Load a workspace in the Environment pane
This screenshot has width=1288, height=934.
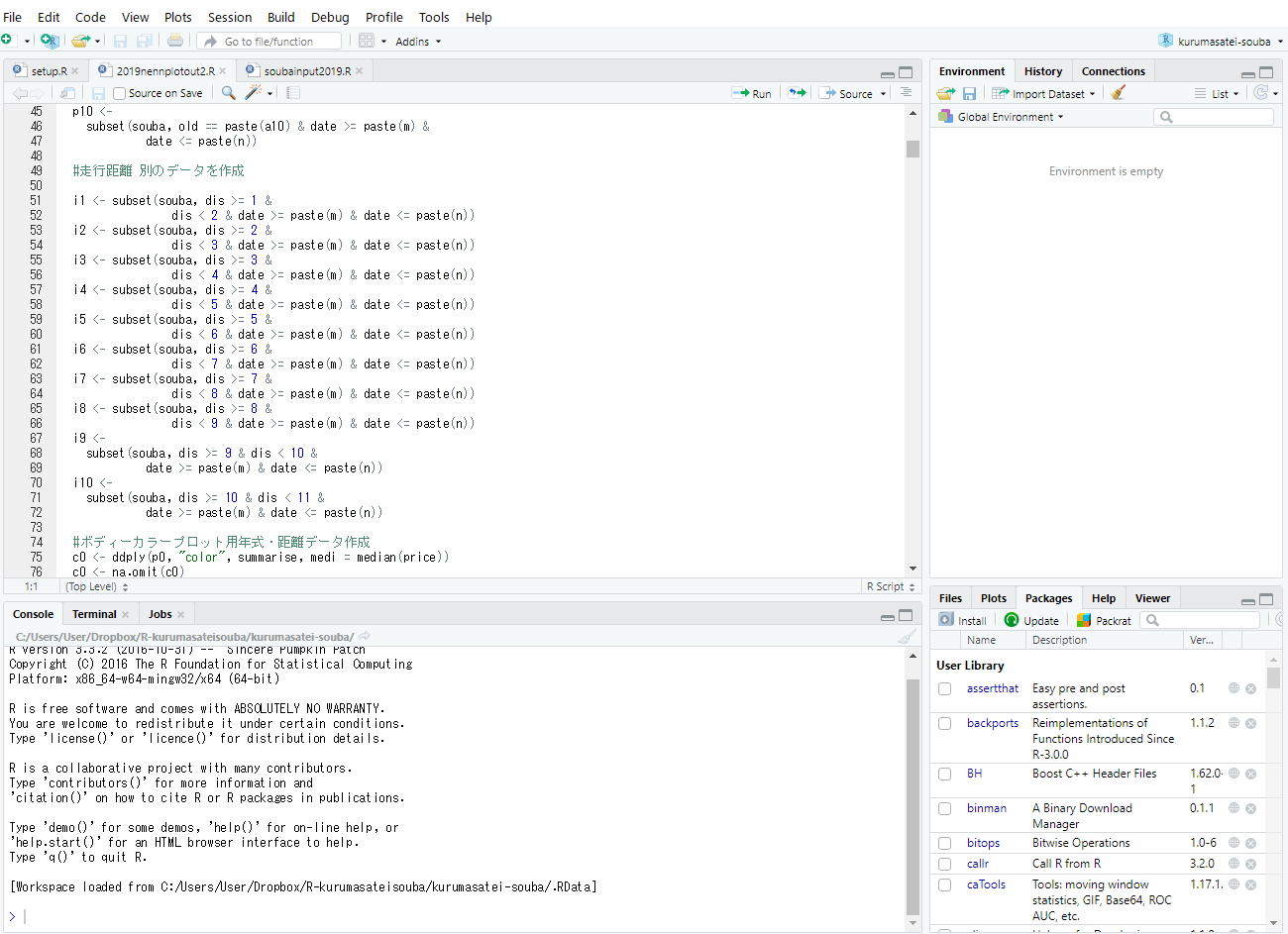pos(946,93)
